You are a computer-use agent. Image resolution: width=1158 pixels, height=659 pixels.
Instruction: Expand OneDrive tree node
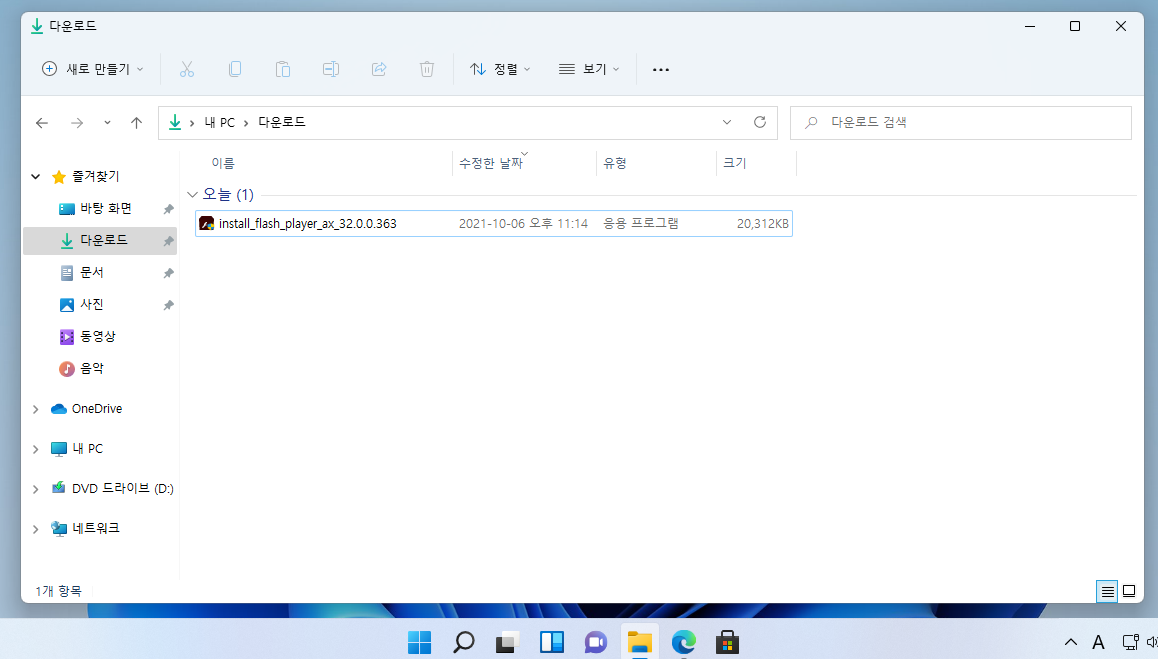[x=35, y=409]
